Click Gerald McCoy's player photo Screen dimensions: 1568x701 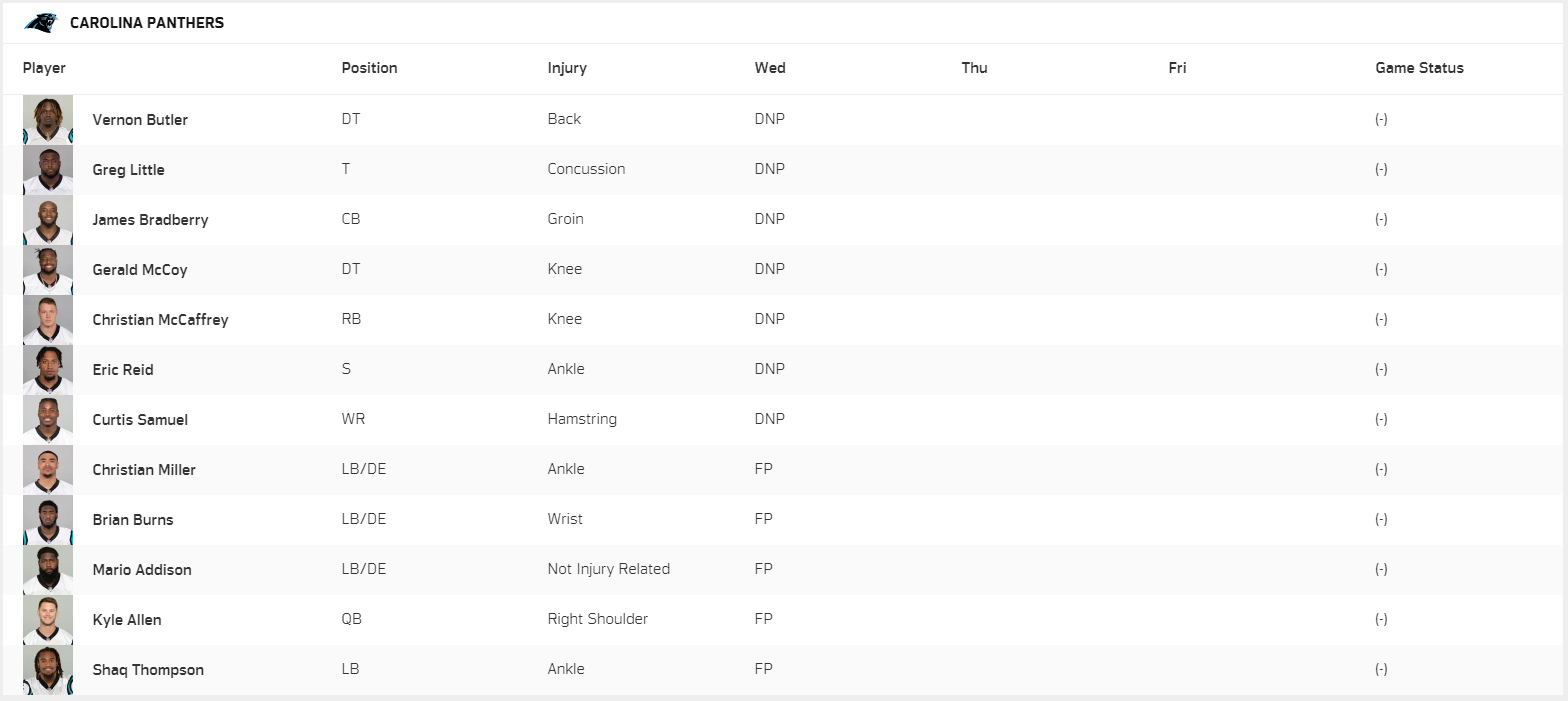48,270
